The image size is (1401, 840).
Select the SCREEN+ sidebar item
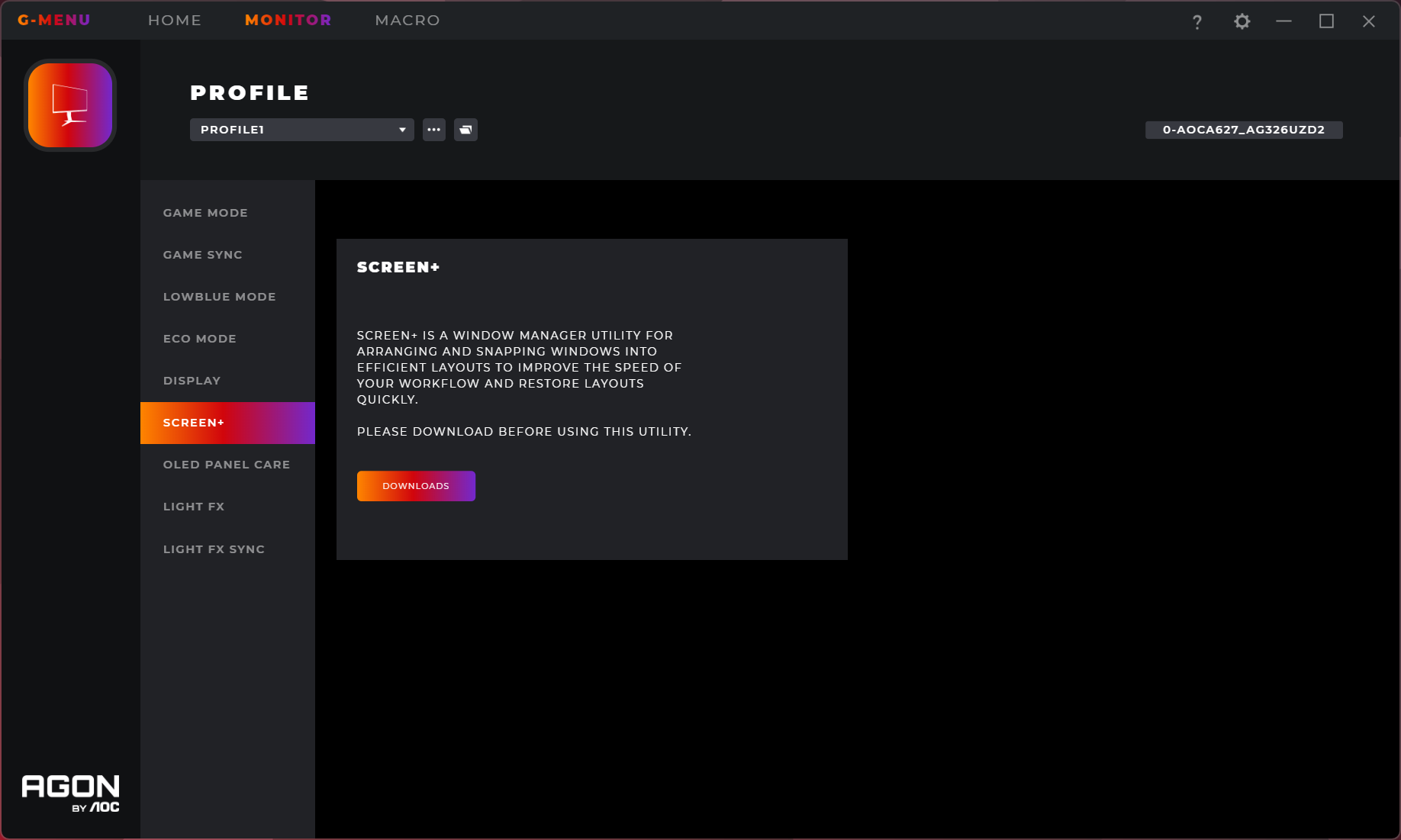(227, 423)
